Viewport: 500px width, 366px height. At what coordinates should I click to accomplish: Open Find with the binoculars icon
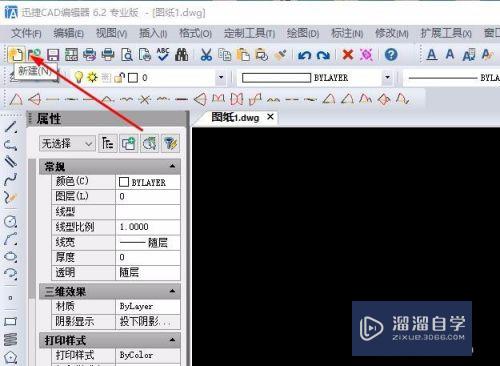click(182, 55)
